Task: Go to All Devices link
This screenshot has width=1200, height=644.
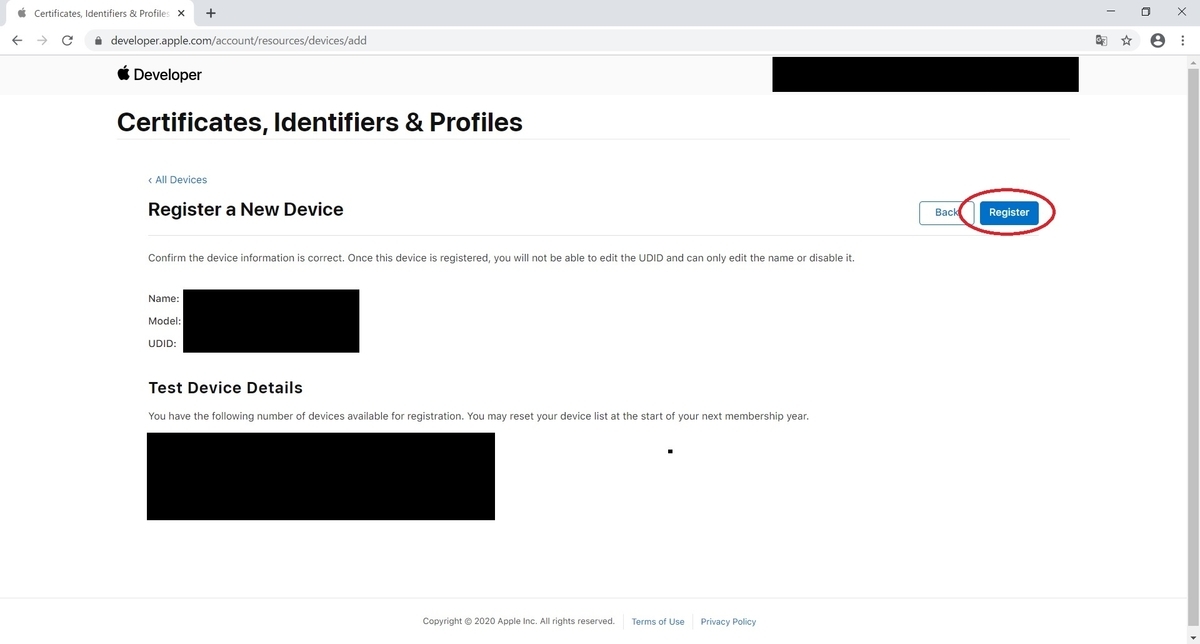Action: coord(178,180)
